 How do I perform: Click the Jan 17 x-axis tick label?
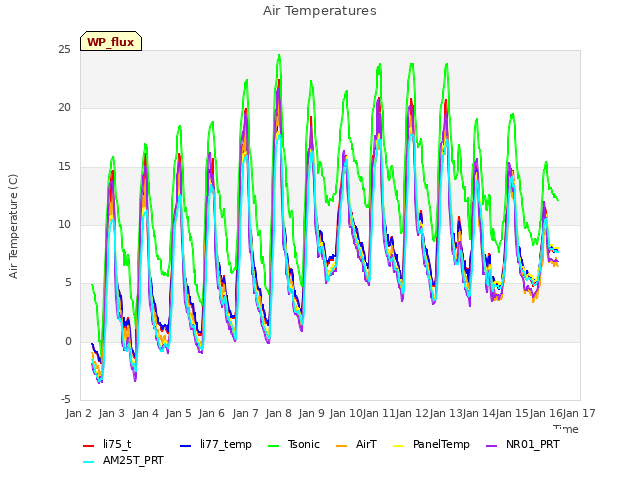[x=579, y=413]
